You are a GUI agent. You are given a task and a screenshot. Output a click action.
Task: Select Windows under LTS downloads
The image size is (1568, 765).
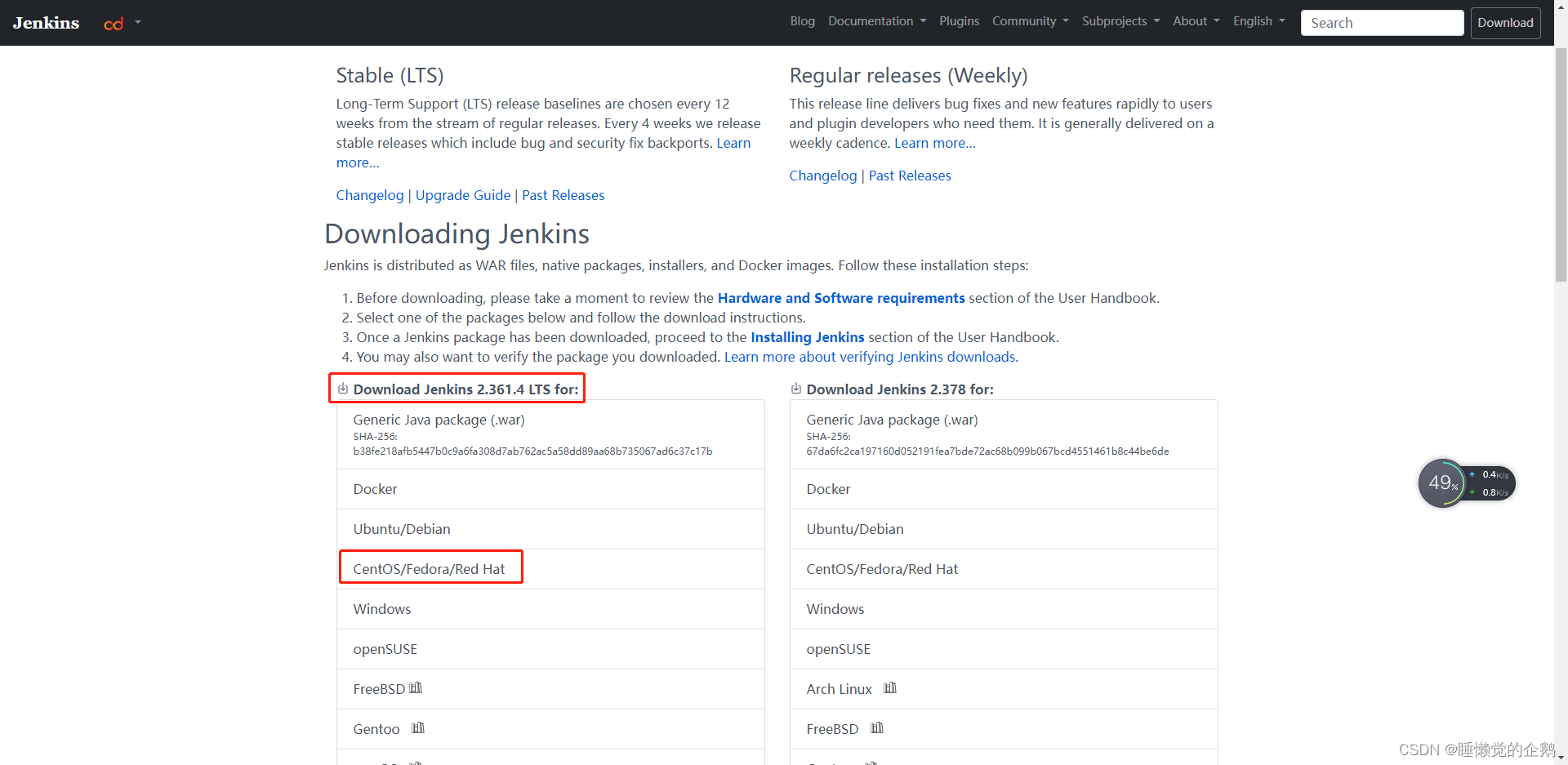click(550, 609)
